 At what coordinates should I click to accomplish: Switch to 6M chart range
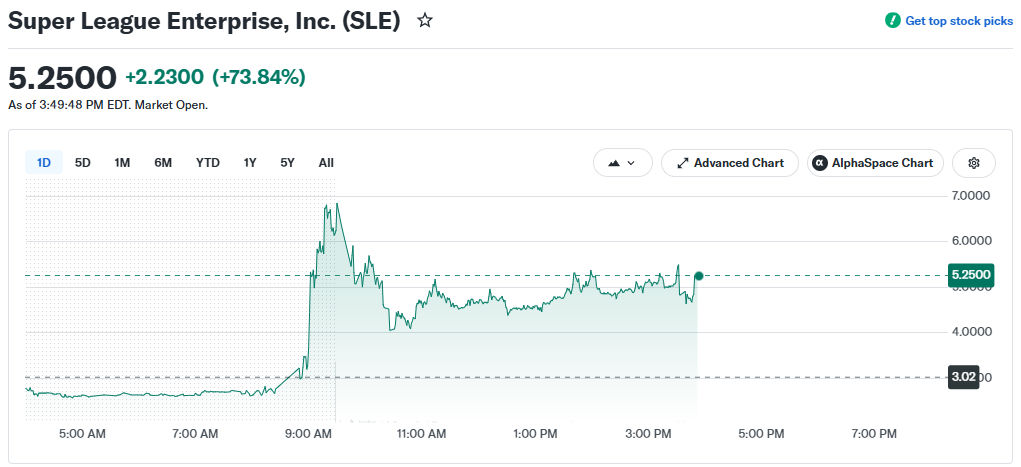pyautogui.click(x=163, y=163)
